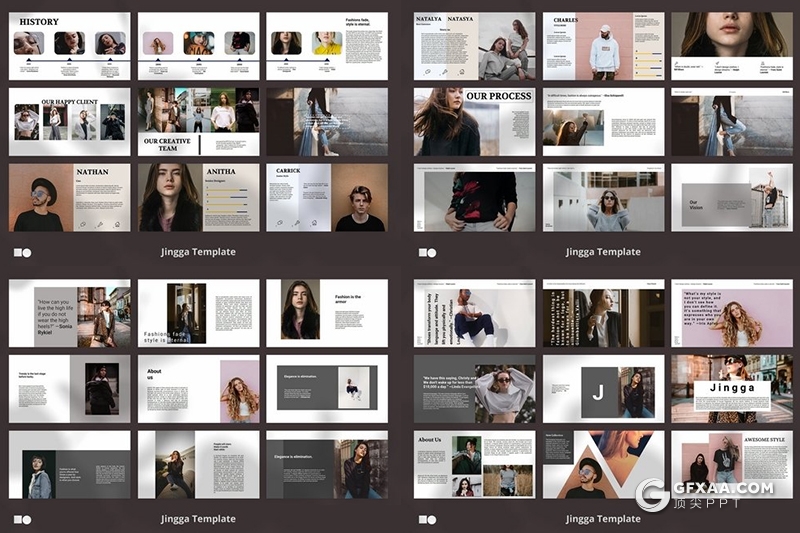Image resolution: width=800 pixels, height=533 pixels.
Task: Click the logo icon below the About Us collage slide
Action: (x=427, y=519)
